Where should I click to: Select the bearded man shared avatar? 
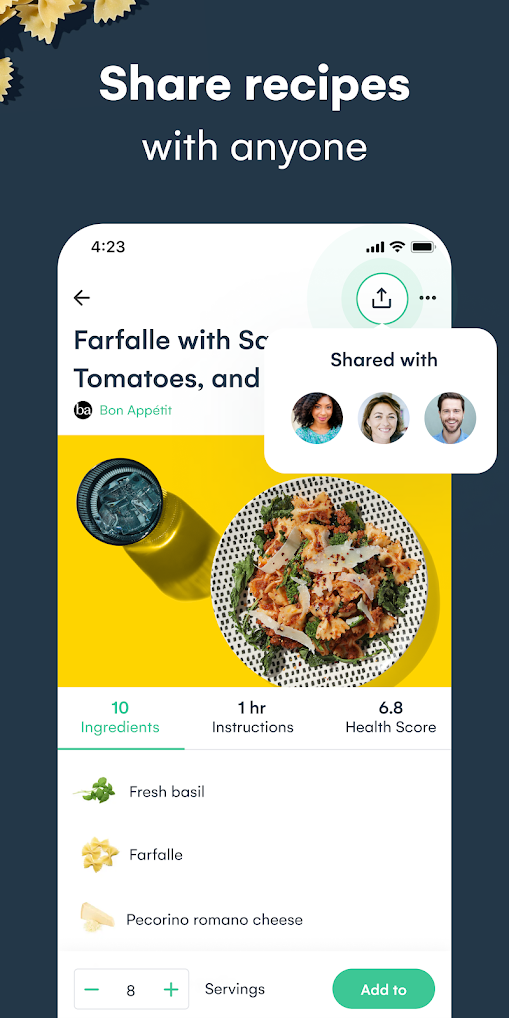click(451, 417)
